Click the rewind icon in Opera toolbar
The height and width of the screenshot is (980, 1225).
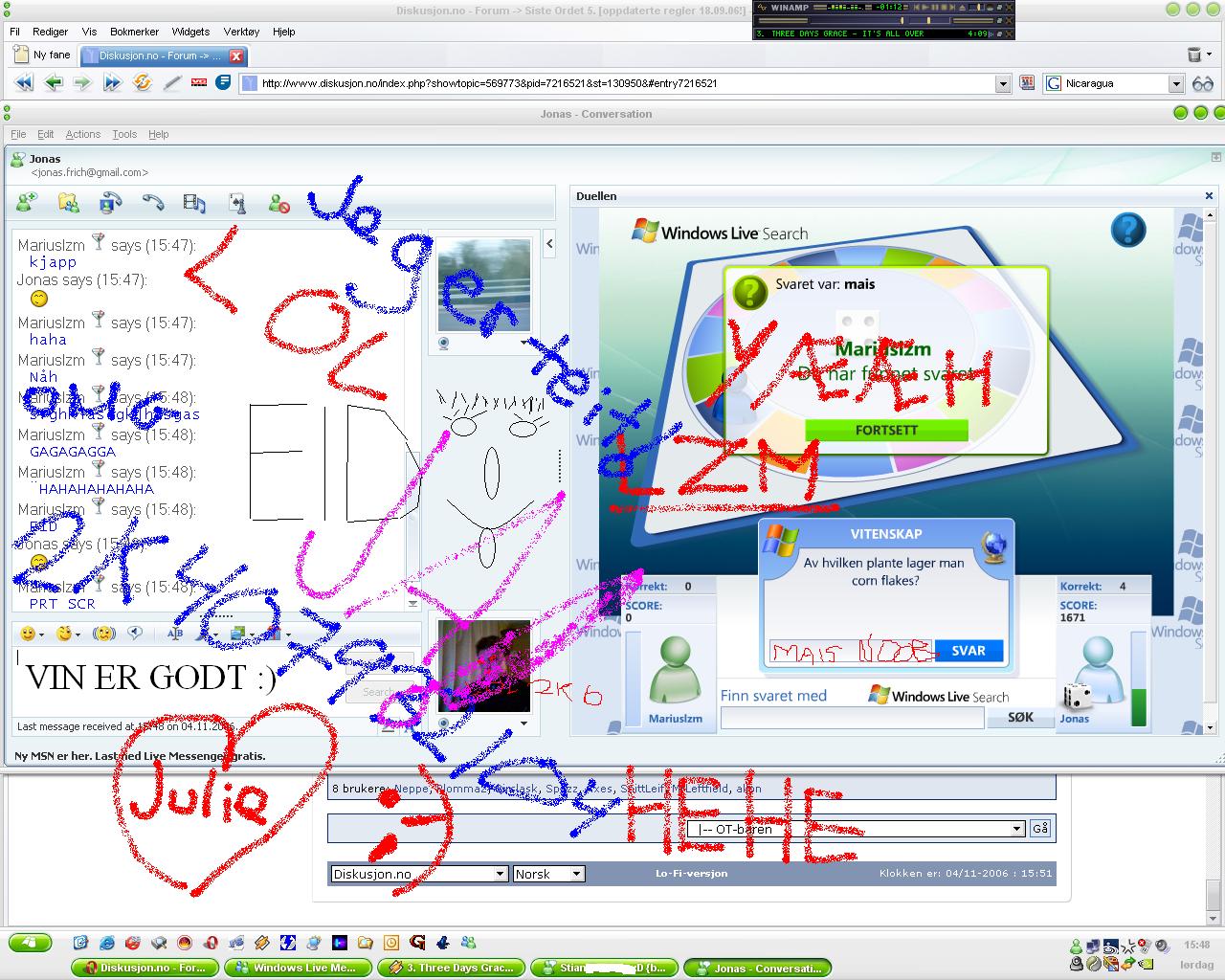[x=24, y=83]
